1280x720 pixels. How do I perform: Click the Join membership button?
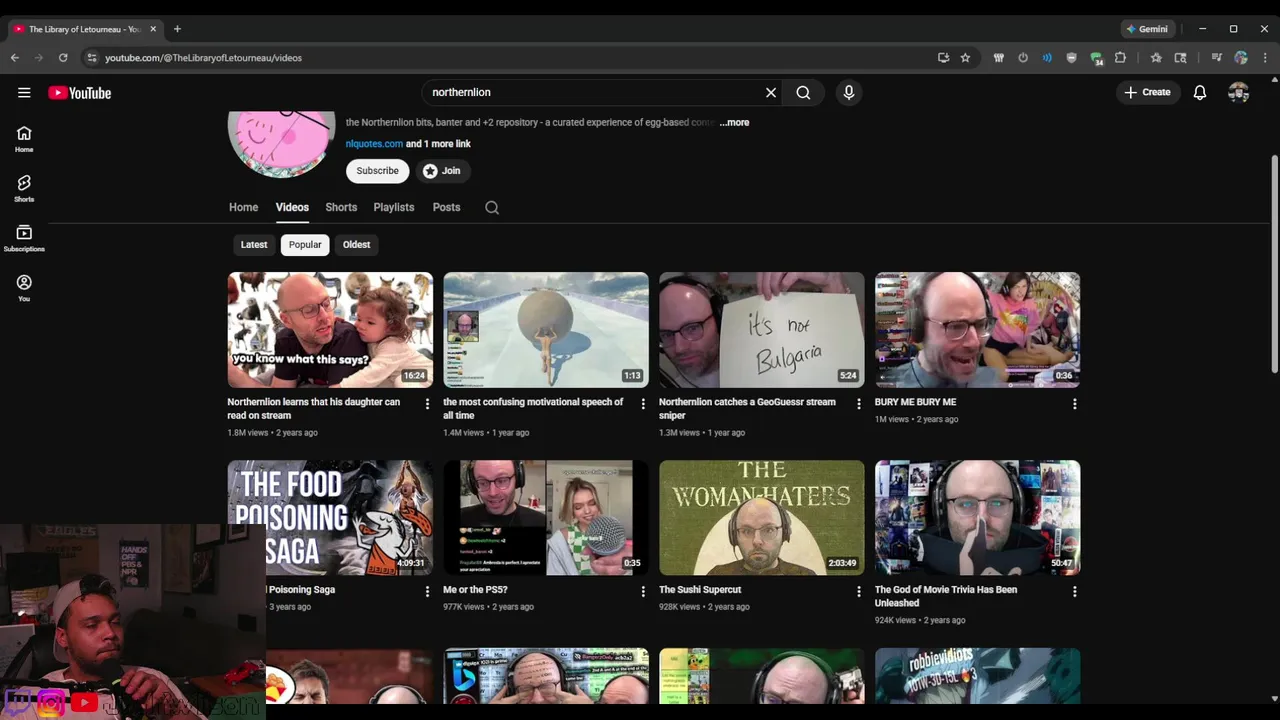tap(441, 171)
